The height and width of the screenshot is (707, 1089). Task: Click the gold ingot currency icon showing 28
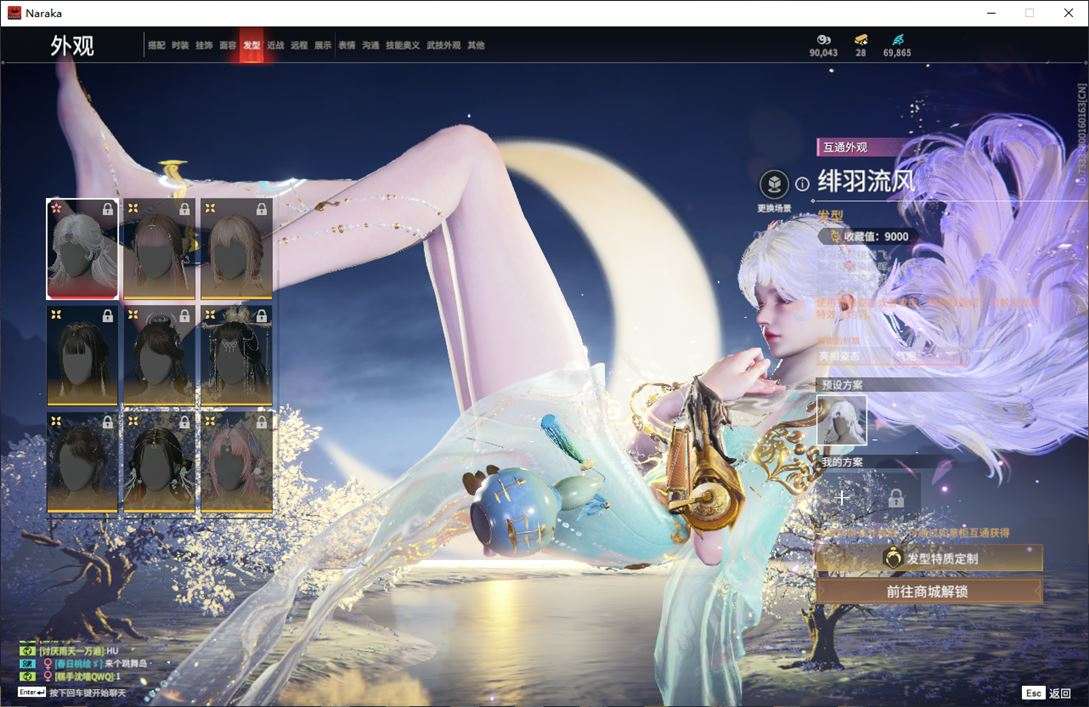pos(860,41)
